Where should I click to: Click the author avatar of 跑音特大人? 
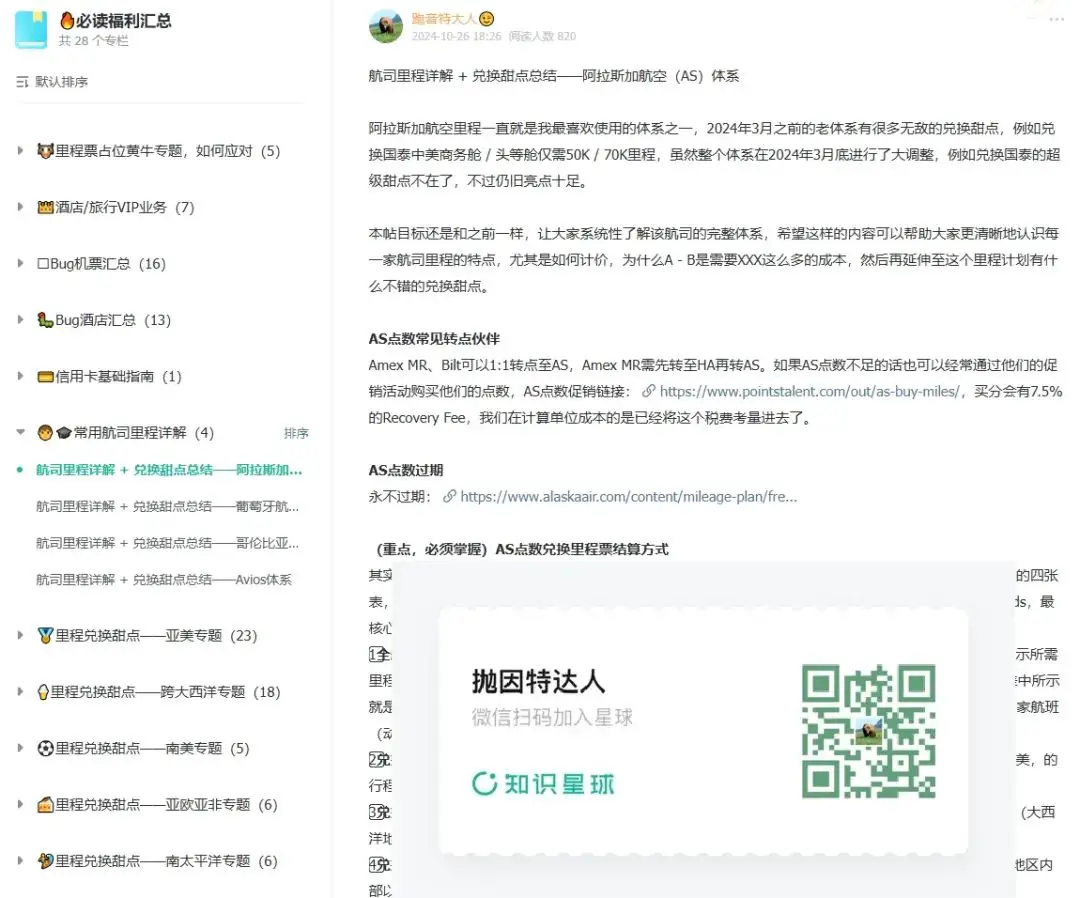coord(385,26)
